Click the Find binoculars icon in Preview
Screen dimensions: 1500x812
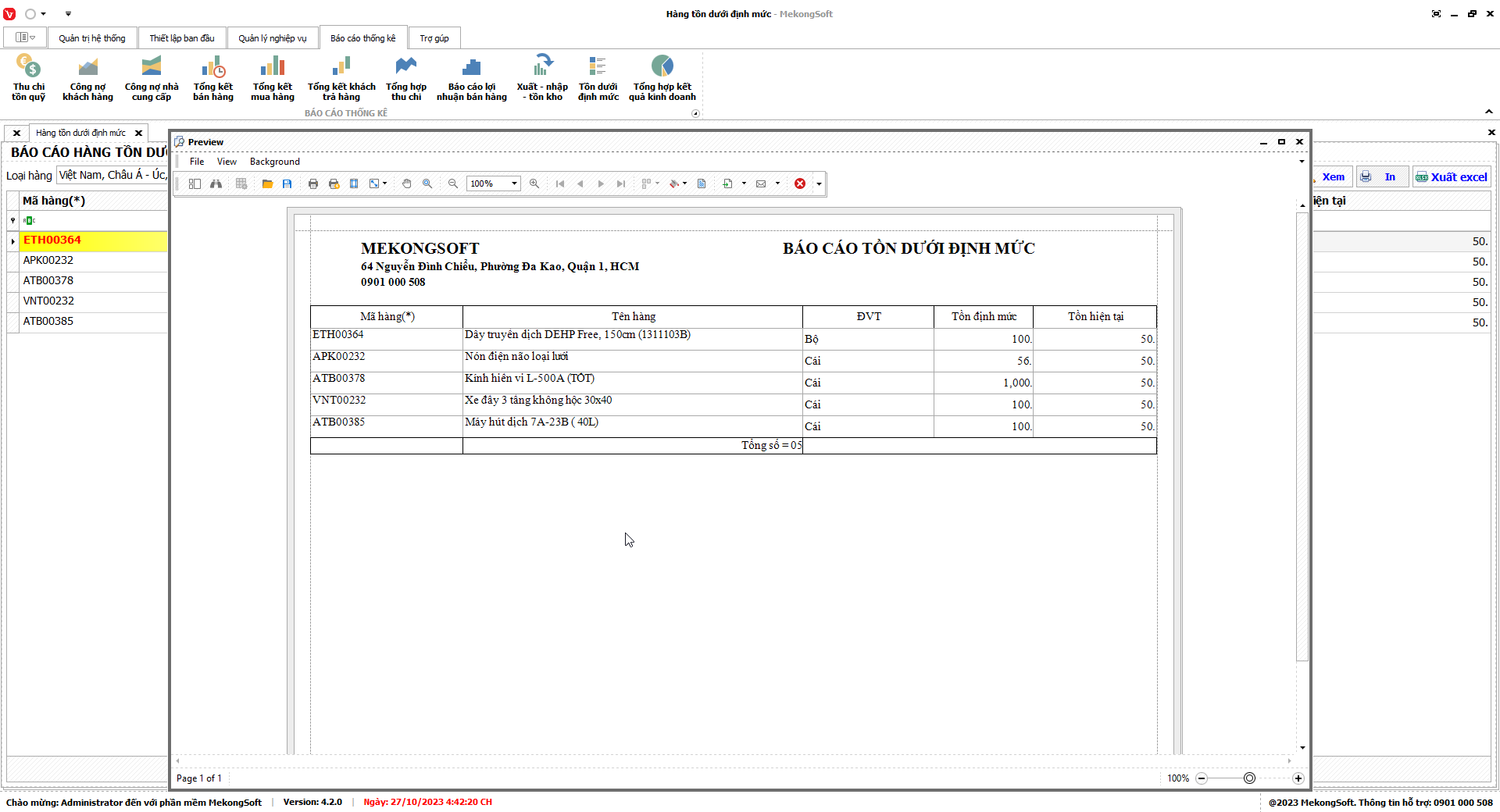tap(216, 183)
